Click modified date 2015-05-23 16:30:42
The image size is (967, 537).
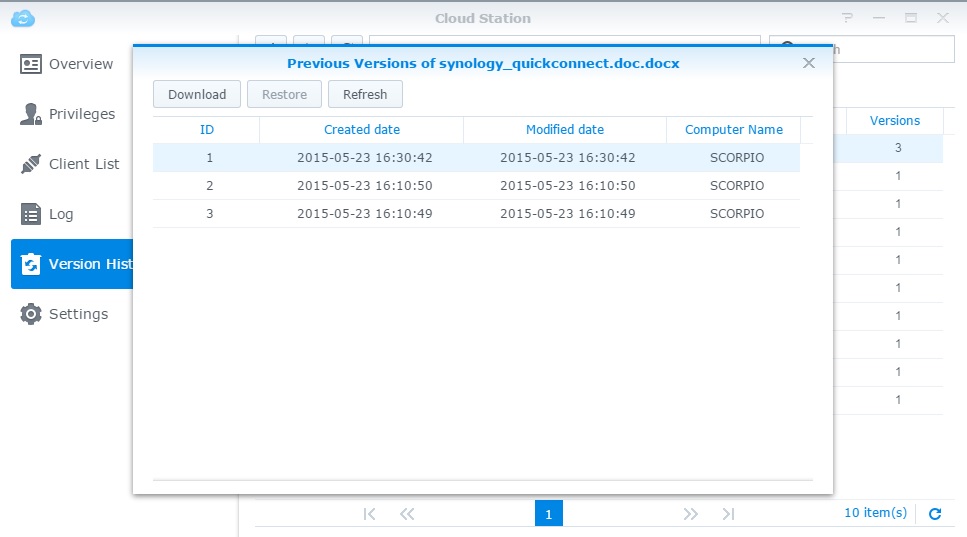coord(567,157)
